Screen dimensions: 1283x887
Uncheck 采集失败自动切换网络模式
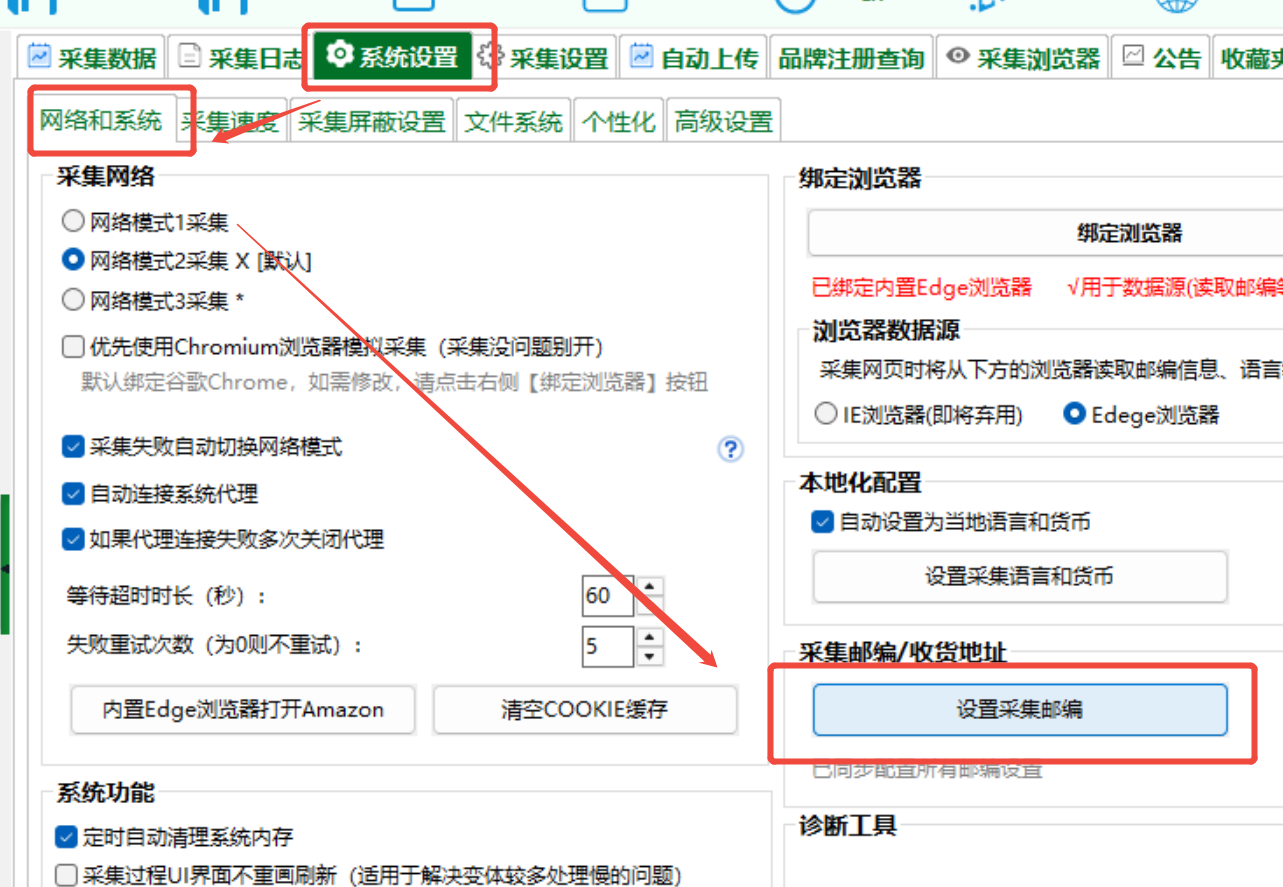(x=73, y=446)
